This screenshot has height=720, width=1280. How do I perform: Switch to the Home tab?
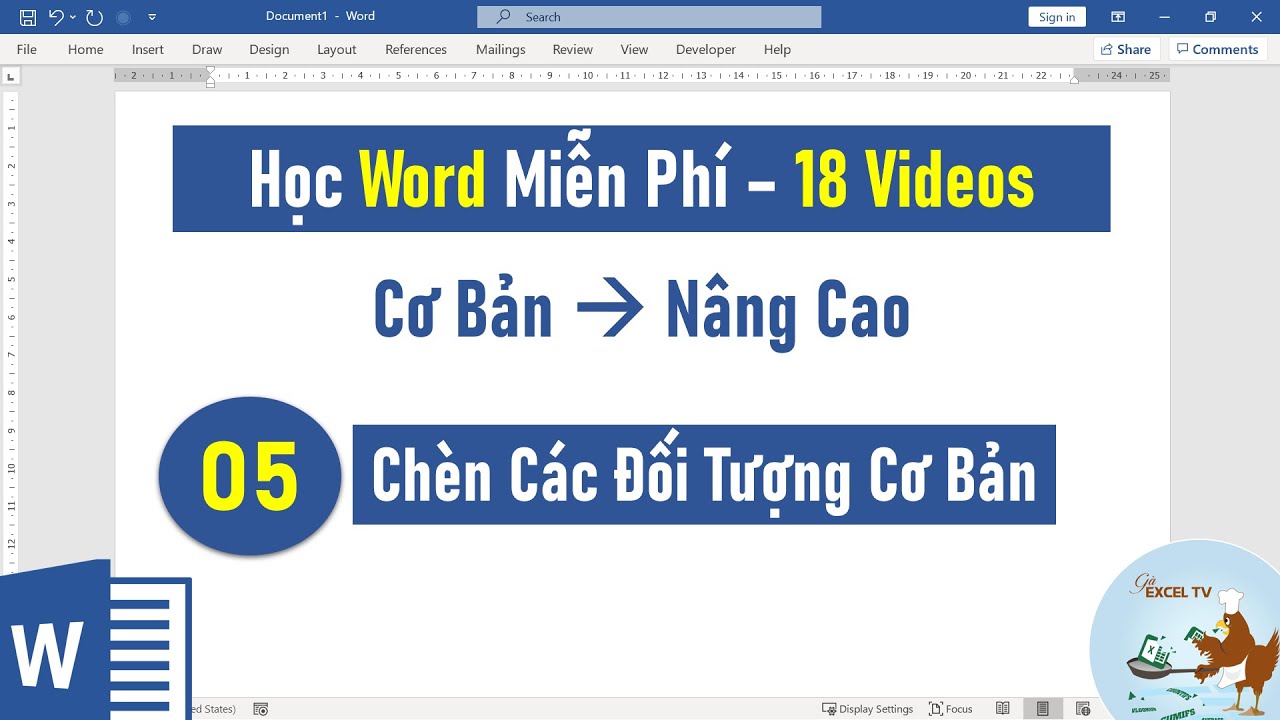pos(85,49)
